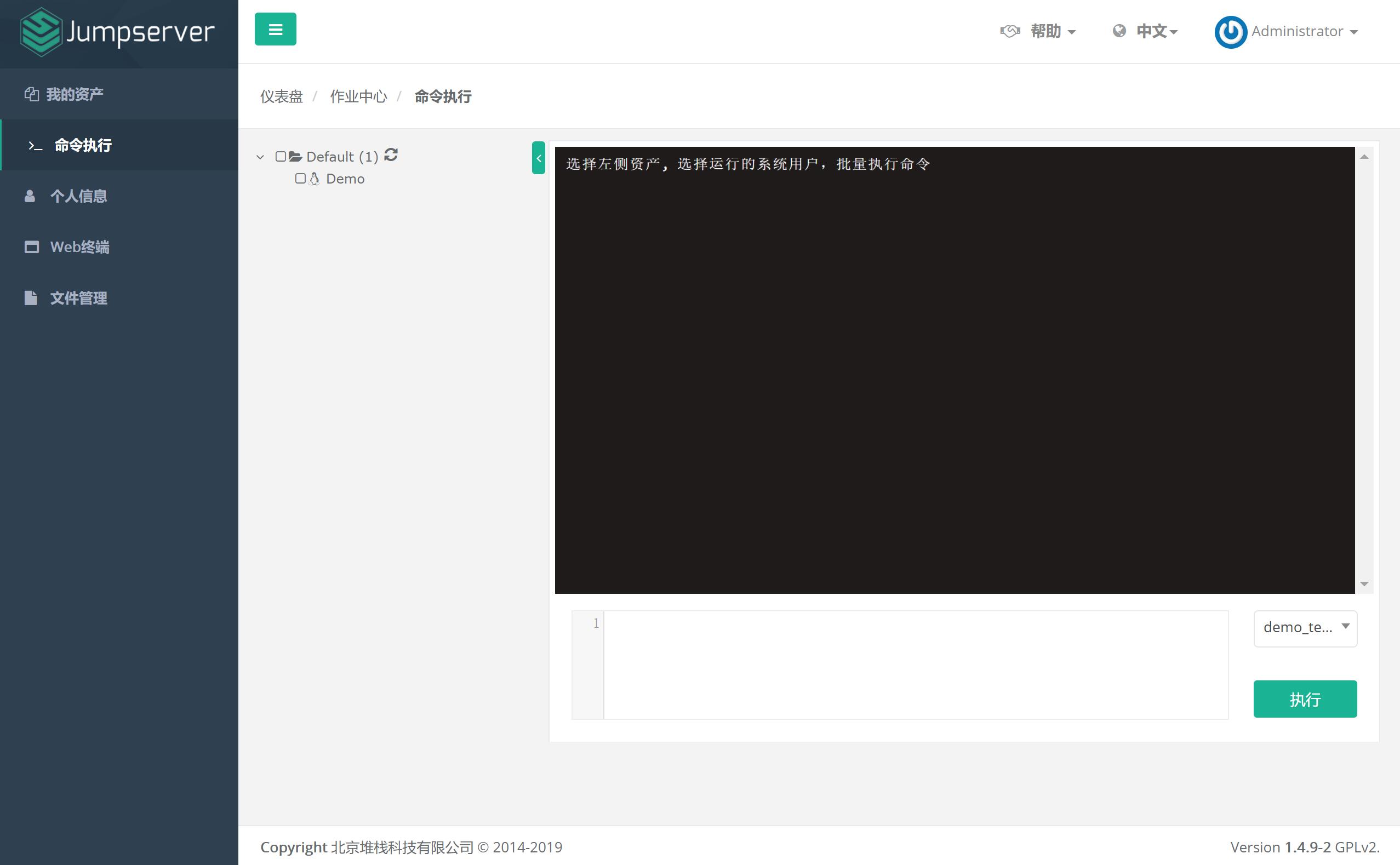Image resolution: width=1400 pixels, height=865 pixels.
Task: Toggle the sidebar with the hamburger button
Action: tap(275, 29)
